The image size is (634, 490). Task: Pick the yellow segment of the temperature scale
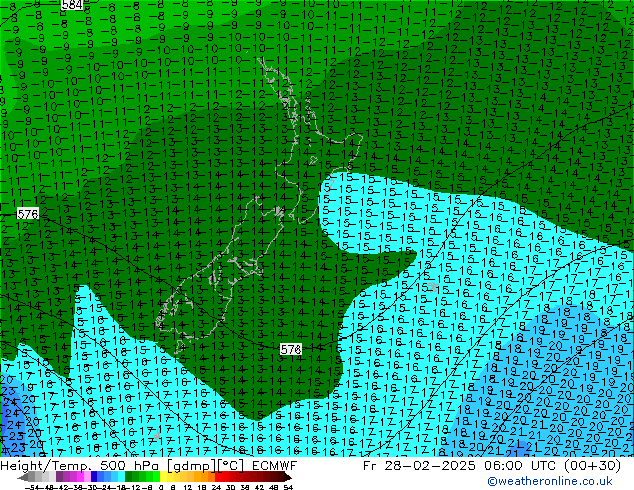[163, 477]
